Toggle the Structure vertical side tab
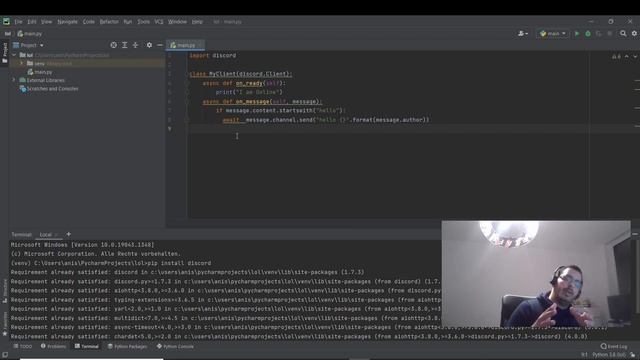Image resolution: width=640 pixels, height=360 pixels. pos(4,291)
